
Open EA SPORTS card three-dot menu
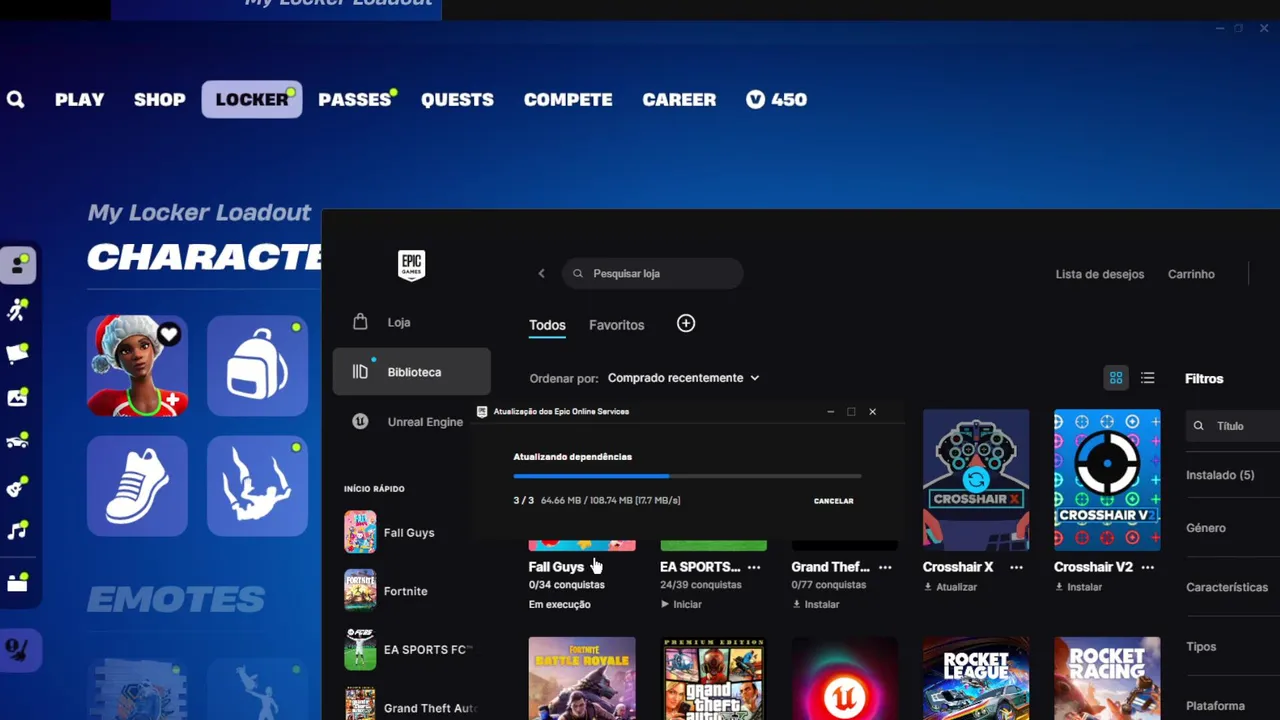click(754, 567)
